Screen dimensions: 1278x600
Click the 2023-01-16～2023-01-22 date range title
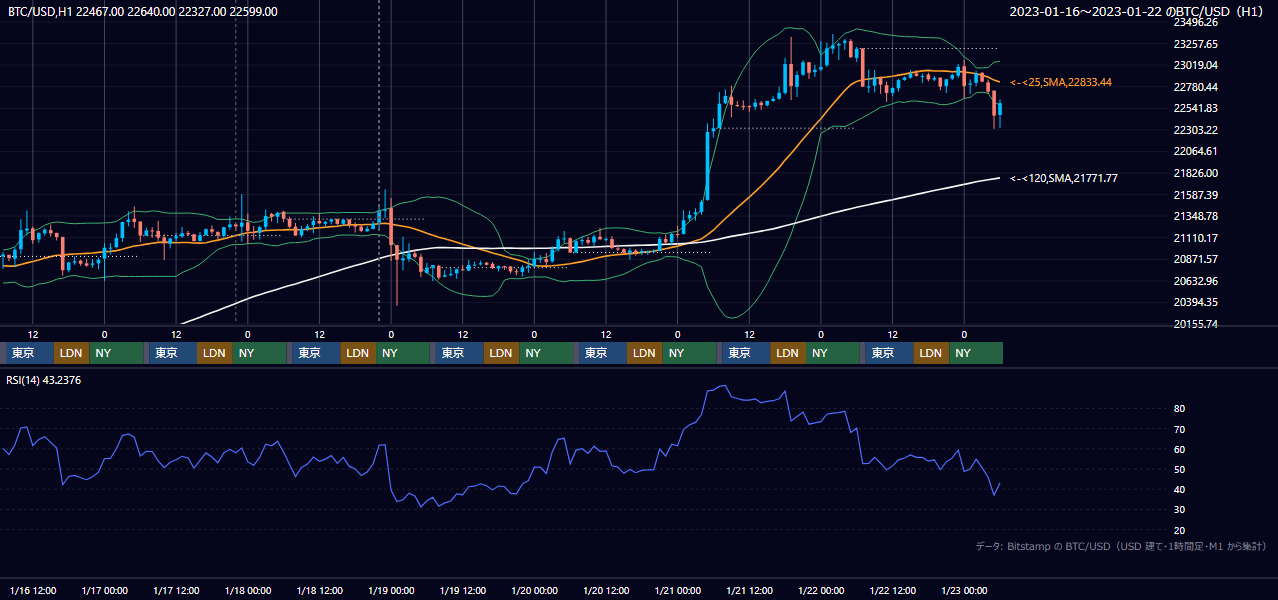tap(1138, 11)
